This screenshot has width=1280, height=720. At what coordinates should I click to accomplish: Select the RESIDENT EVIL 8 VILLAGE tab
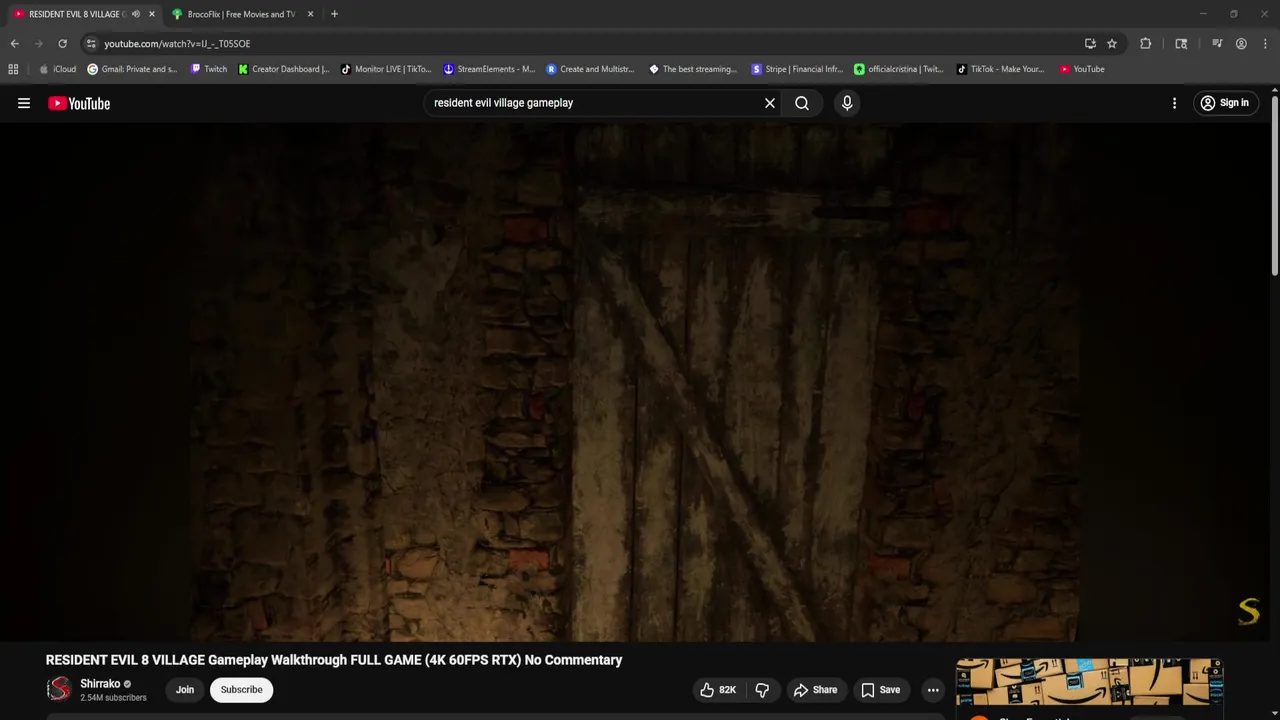pos(75,14)
